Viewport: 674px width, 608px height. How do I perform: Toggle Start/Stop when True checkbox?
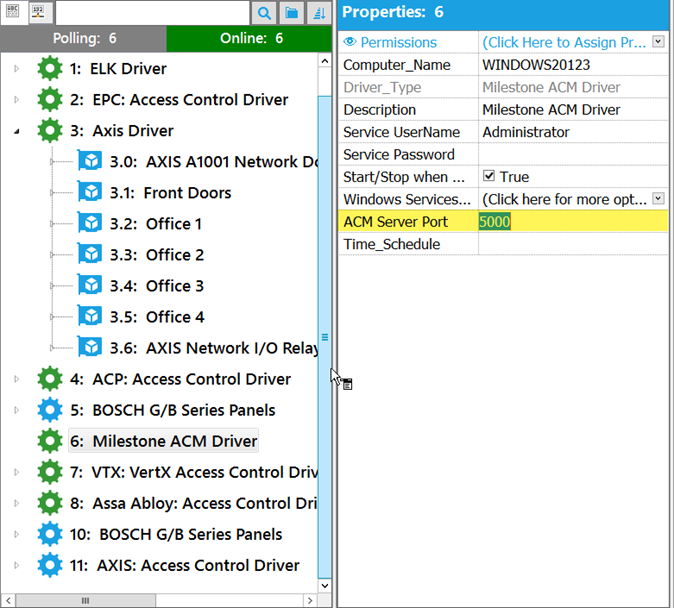click(489, 176)
